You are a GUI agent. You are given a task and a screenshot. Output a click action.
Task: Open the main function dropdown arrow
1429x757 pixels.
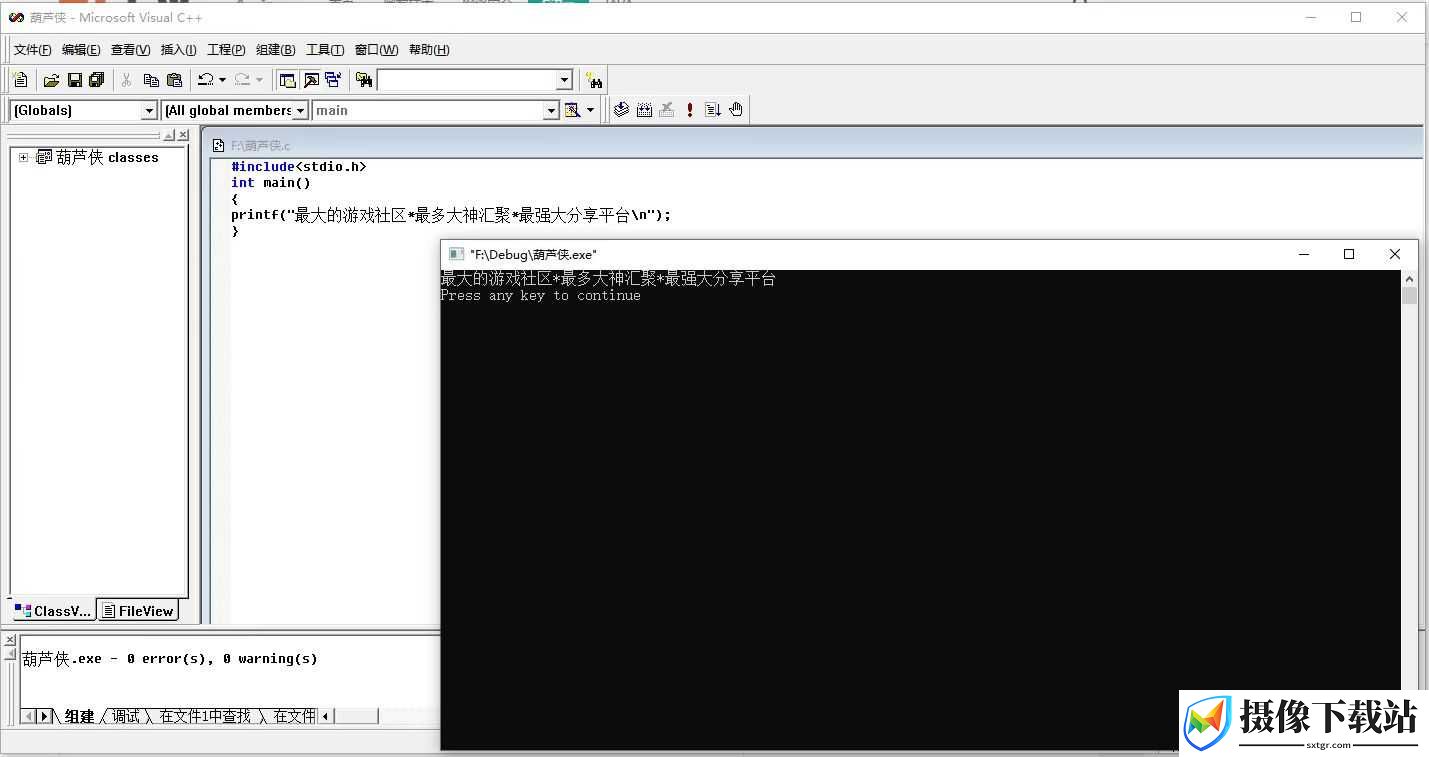pyautogui.click(x=551, y=111)
